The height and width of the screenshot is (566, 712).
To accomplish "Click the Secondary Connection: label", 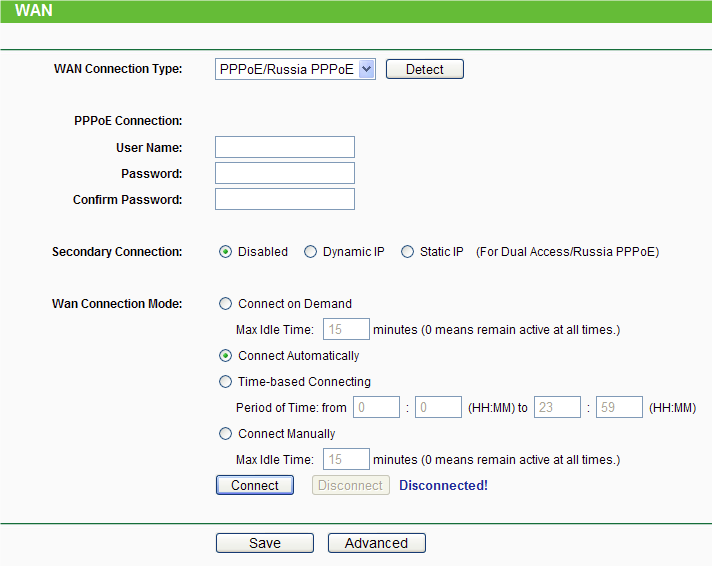I will coord(117,252).
